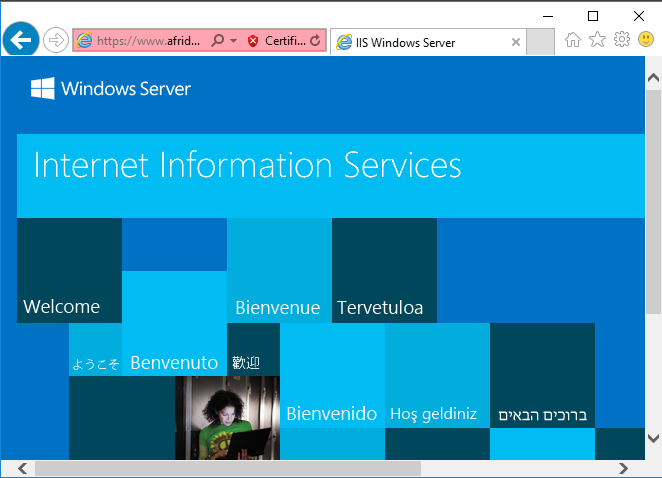Click the 歡迎 tile

coord(253,350)
